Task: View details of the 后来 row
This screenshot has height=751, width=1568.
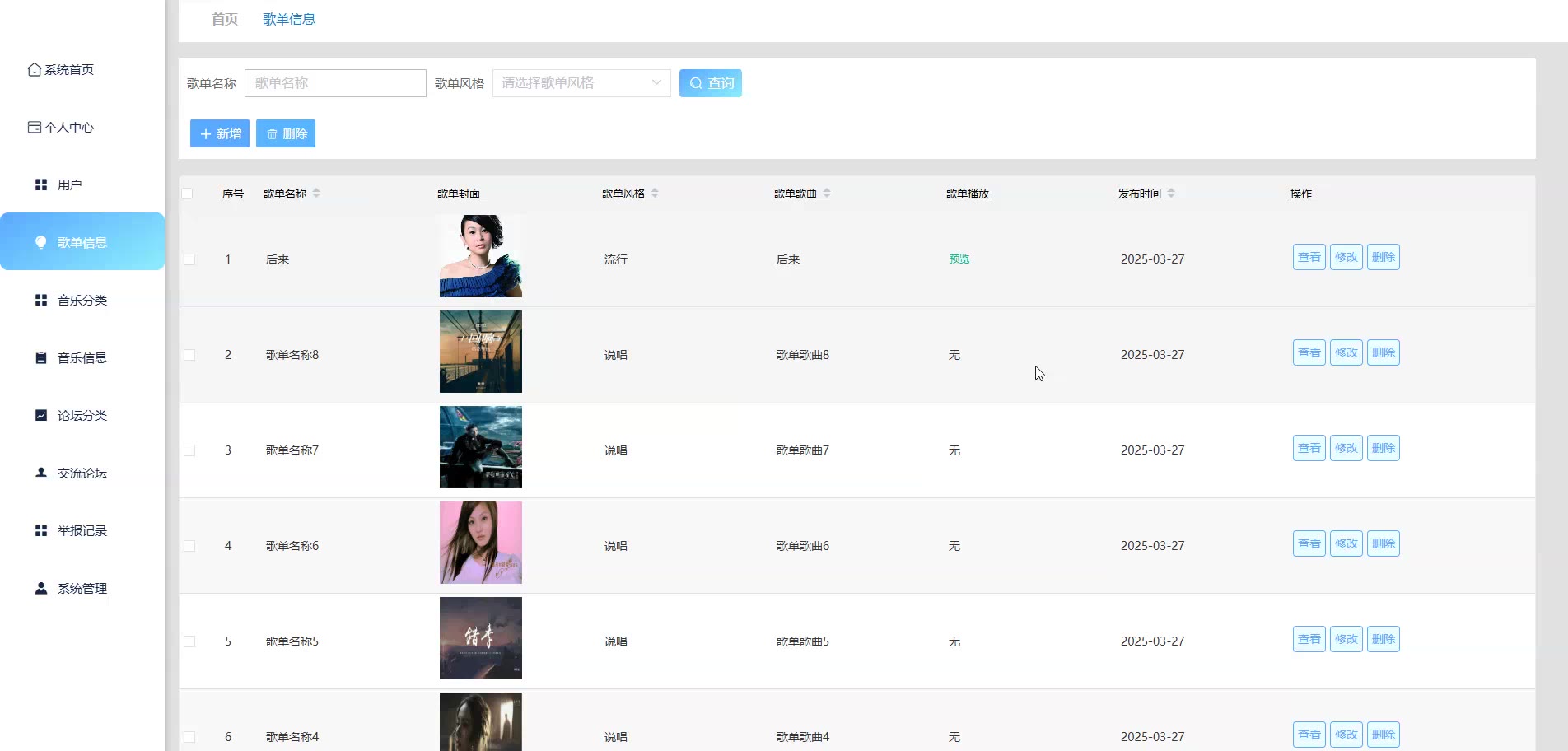Action: tap(1309, 257)
